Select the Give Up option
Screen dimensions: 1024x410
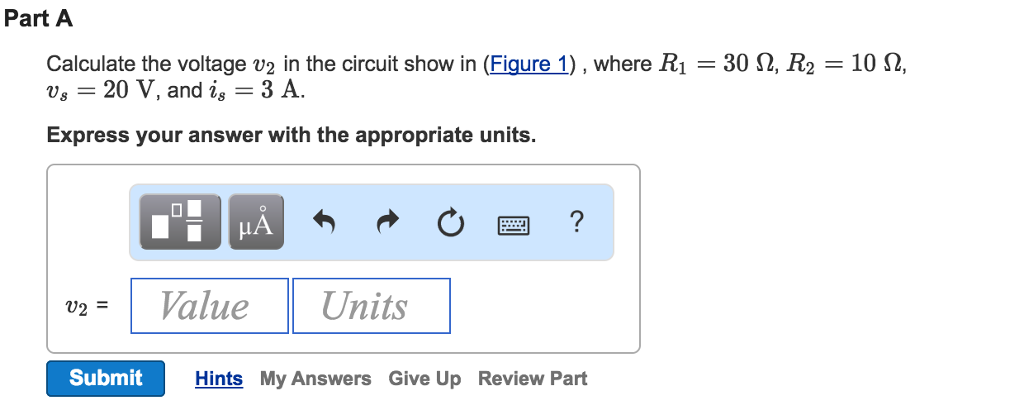tap(424, 379)
